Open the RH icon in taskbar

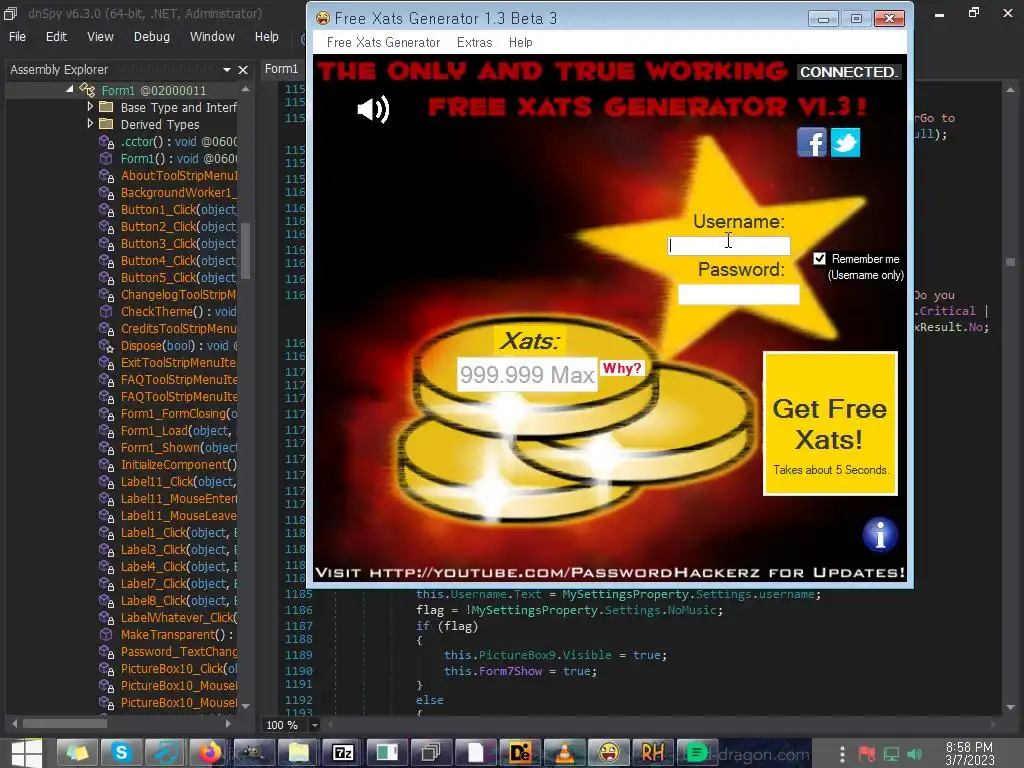click(653, 753)
